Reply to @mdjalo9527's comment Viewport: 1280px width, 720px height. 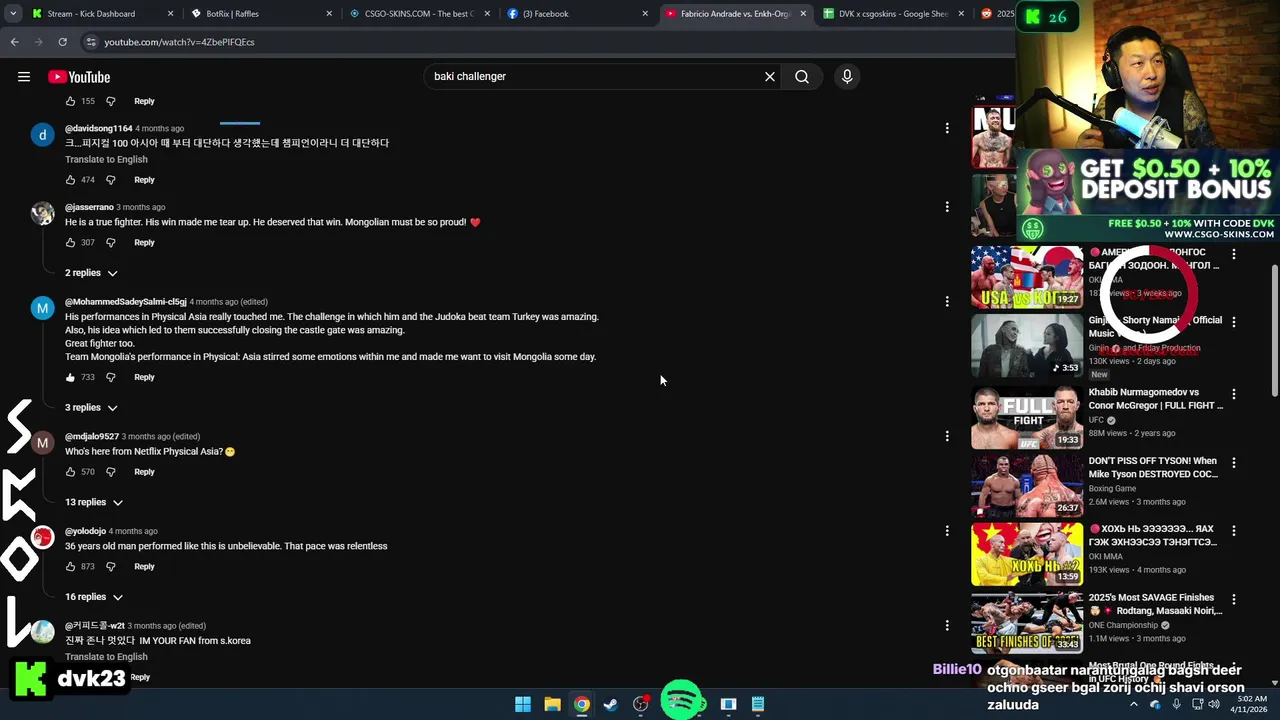(144, 472)
